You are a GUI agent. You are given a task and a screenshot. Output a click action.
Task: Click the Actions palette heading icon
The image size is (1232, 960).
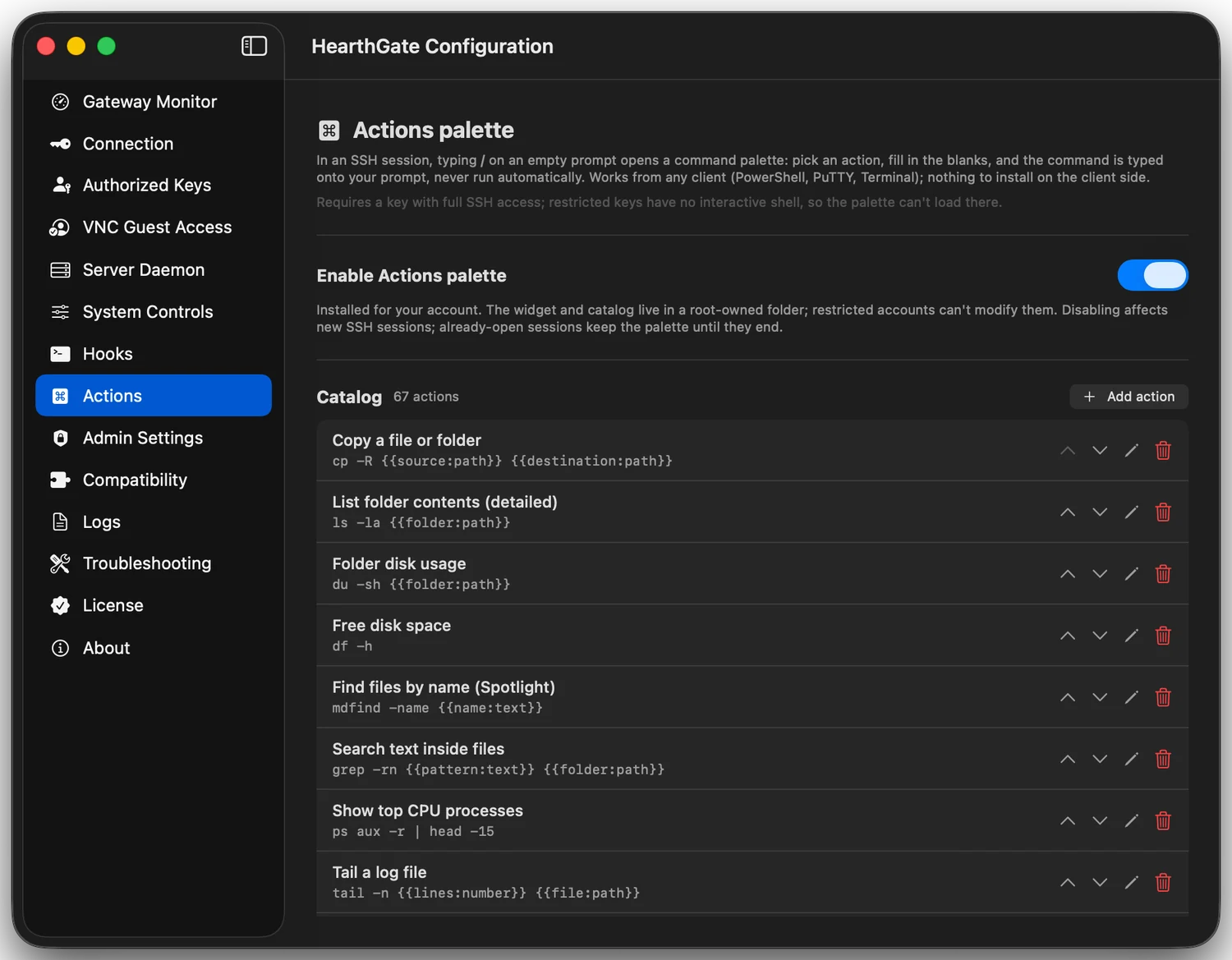click(x=329, y=130)
